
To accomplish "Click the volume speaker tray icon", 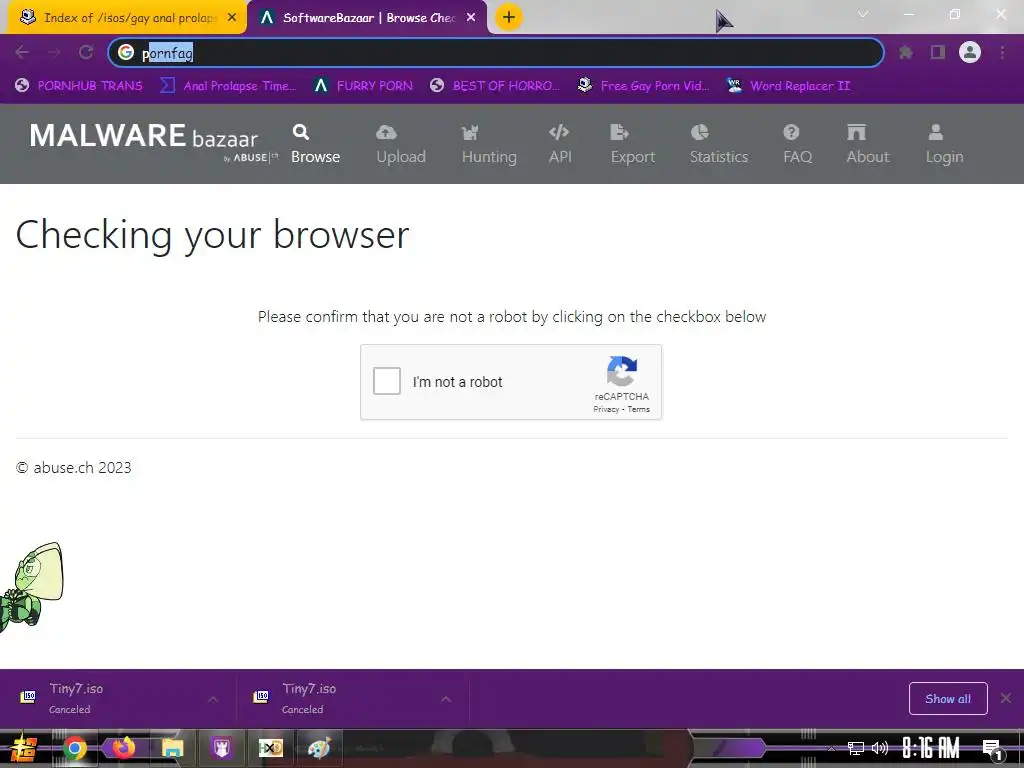I will point(880,748).
